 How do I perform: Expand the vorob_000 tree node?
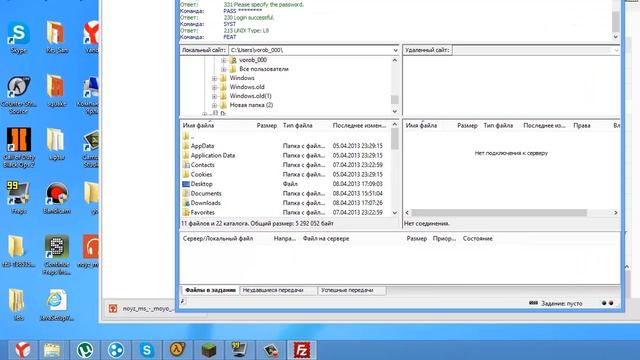224,60
